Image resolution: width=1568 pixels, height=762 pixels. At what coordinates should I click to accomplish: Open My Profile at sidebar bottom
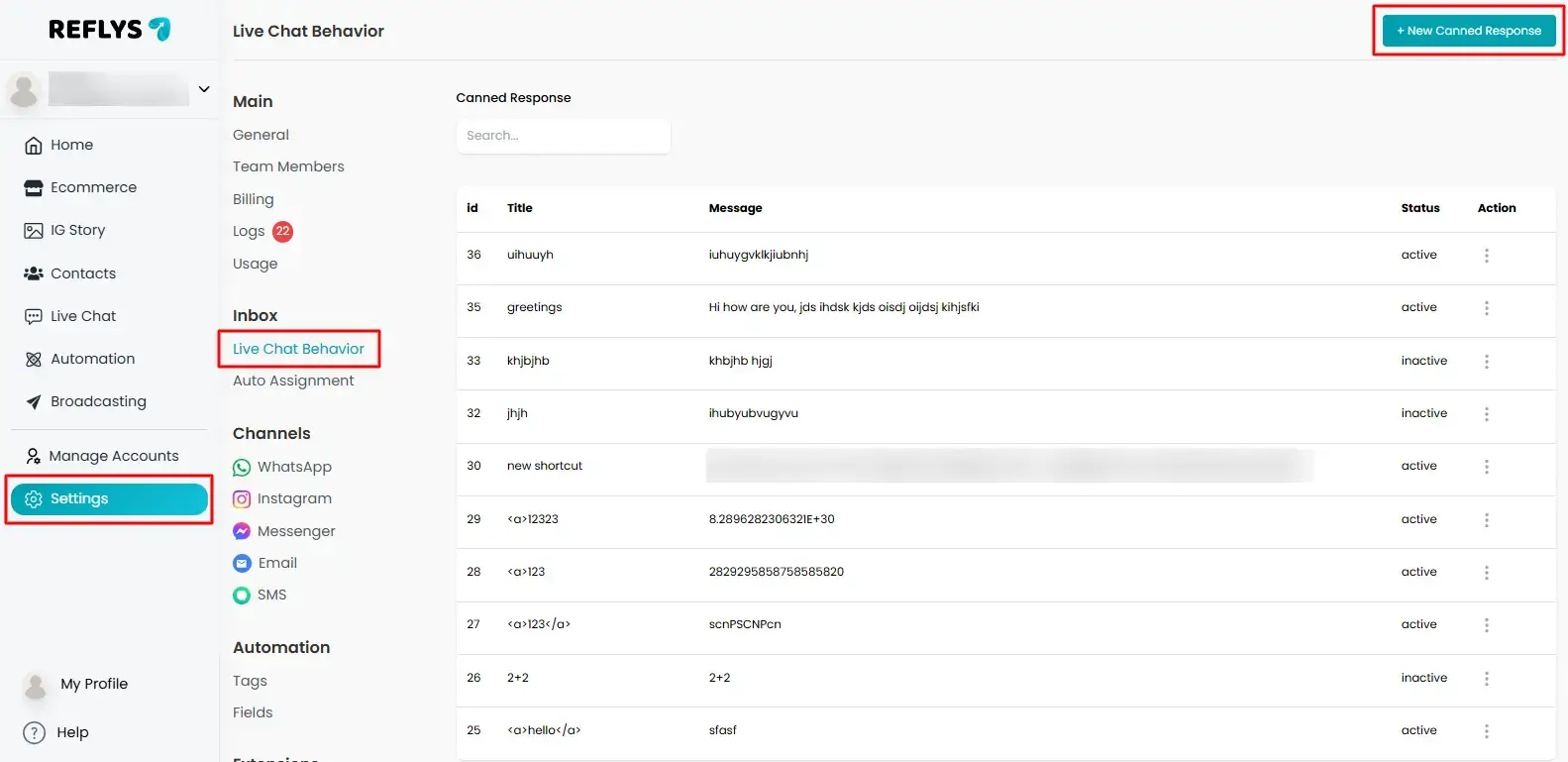[93, 685]
